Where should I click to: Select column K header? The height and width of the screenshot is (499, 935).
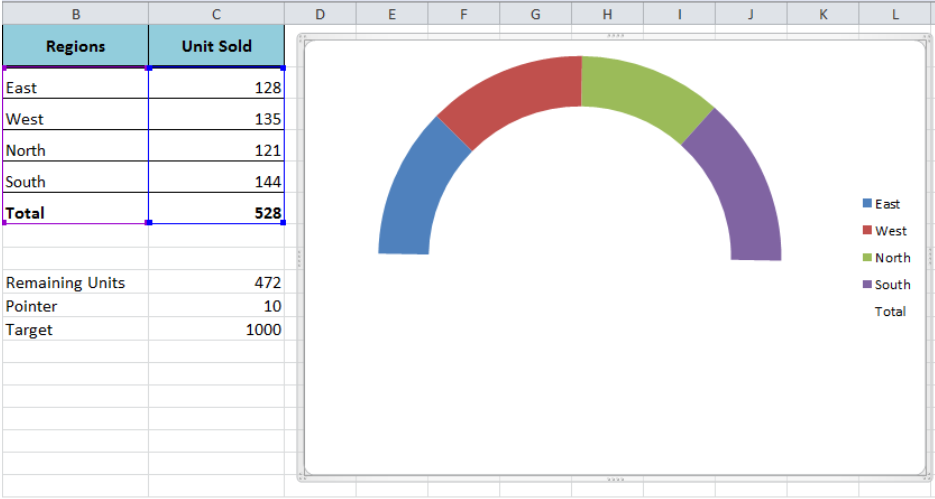823,14
